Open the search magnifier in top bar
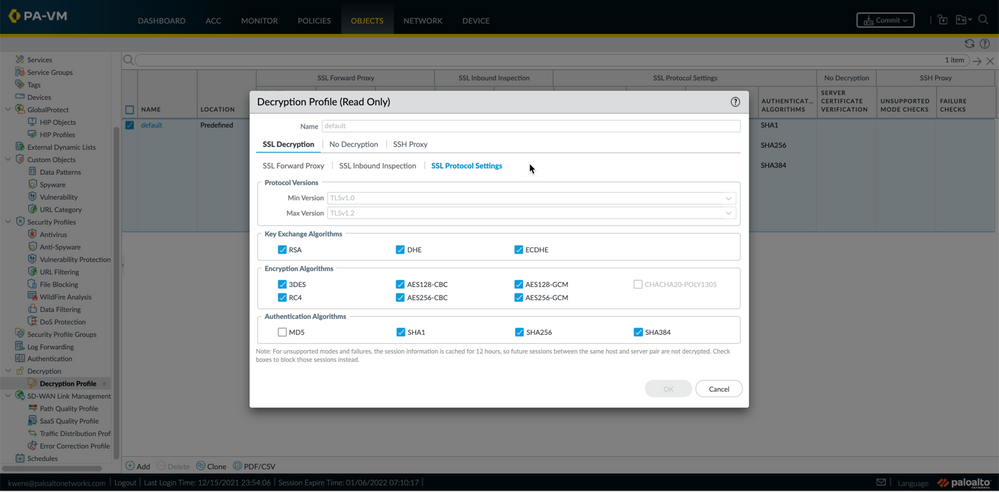Screen dimensions: 999x492 [983, 20]
